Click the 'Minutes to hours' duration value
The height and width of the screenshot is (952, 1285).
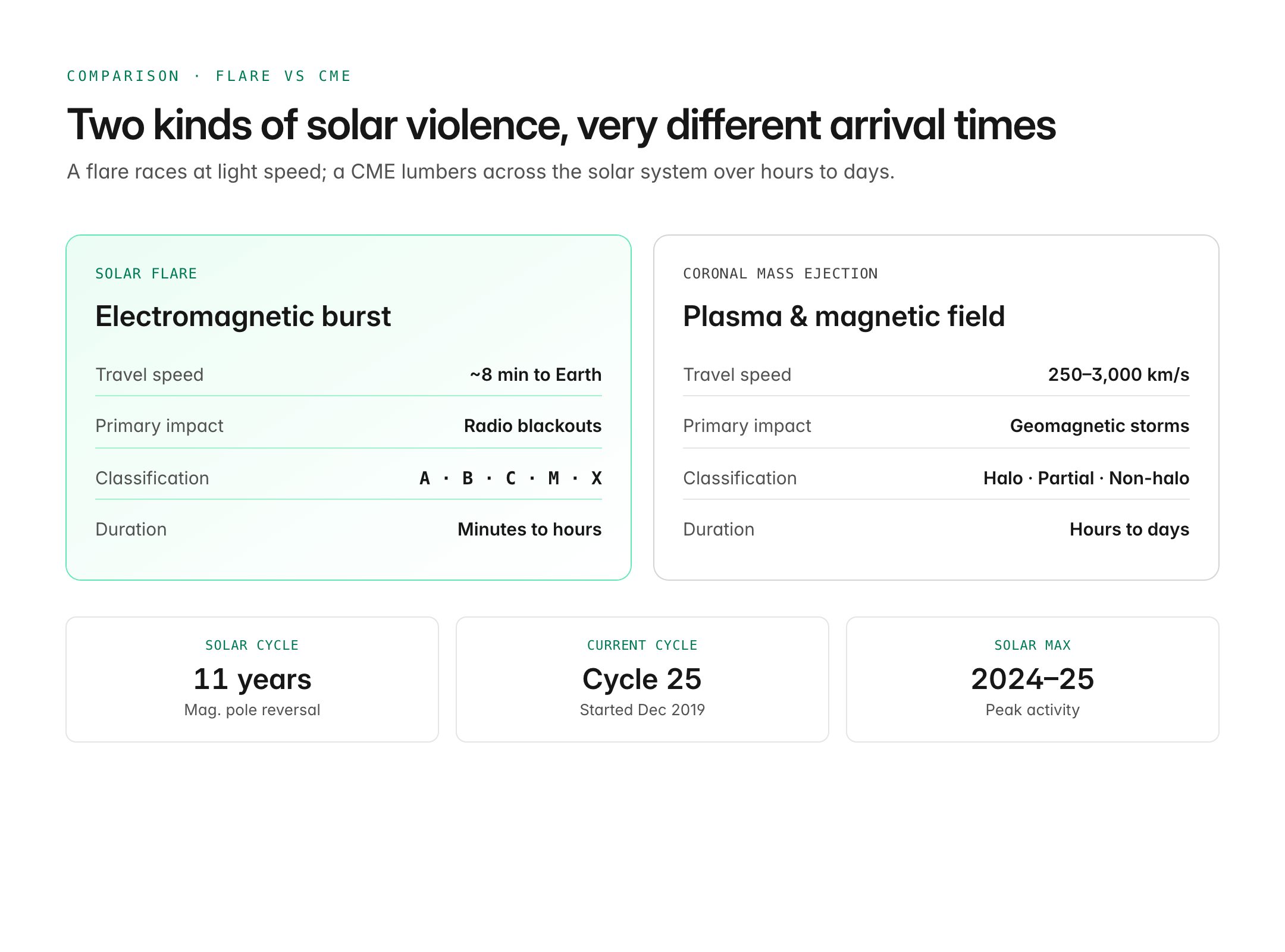(x=529, y=530)
